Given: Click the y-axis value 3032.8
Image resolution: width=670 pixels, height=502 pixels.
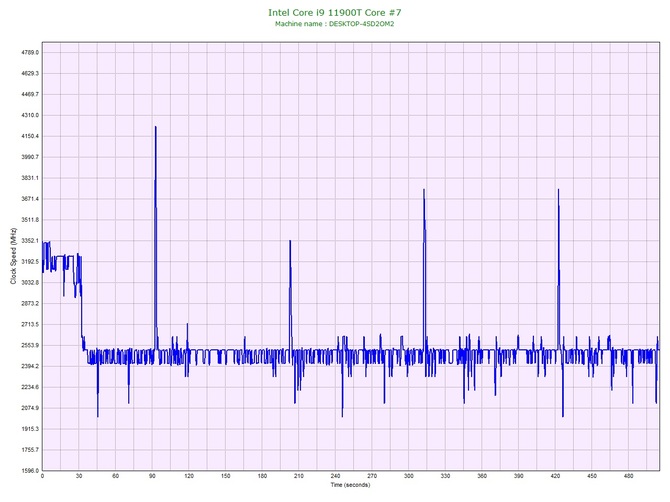Looking at the screenshot, I should click(30, 283).
